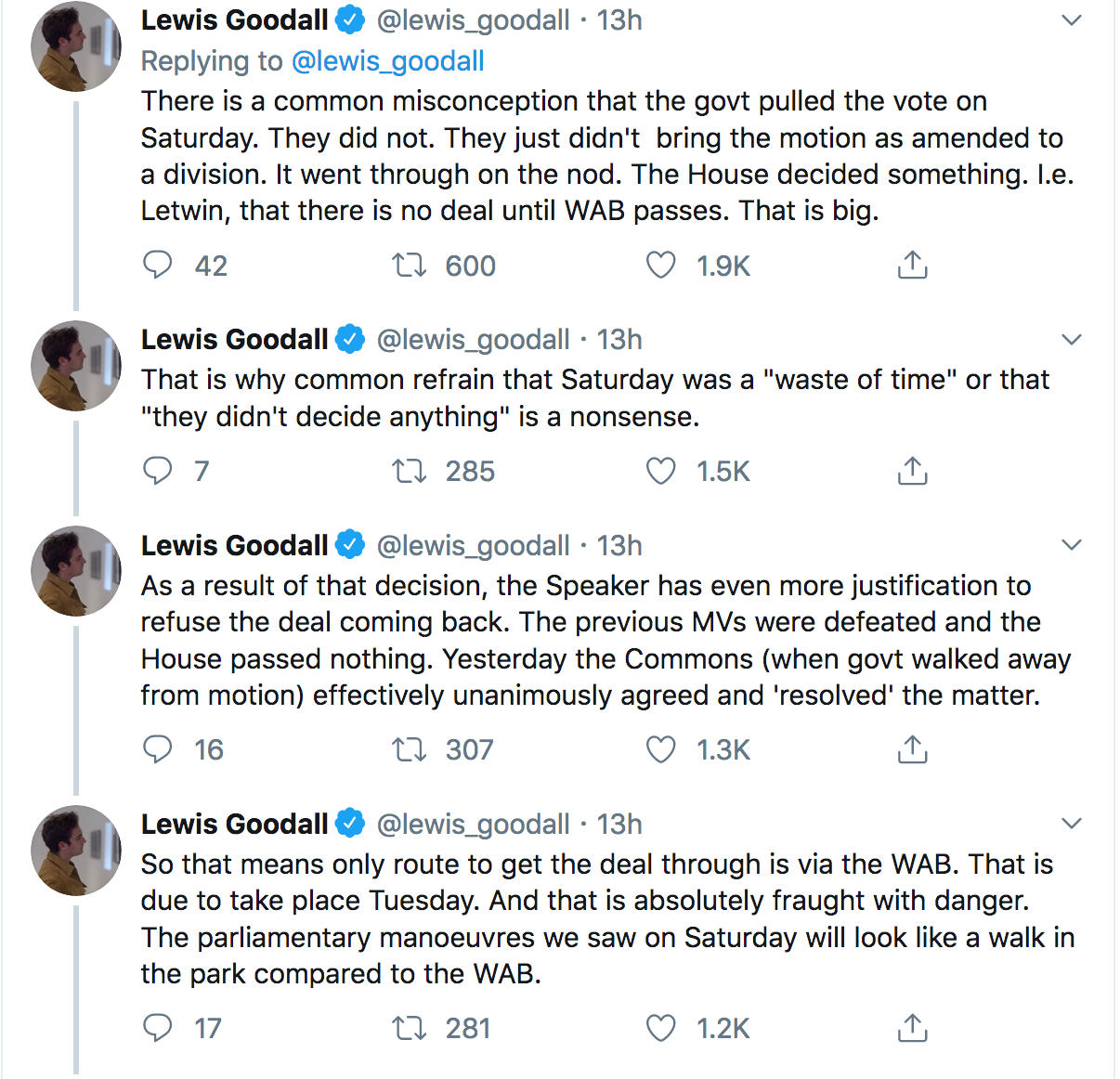Open @lewis_goodall link after 'Replying to'

(x=387, y=61)
